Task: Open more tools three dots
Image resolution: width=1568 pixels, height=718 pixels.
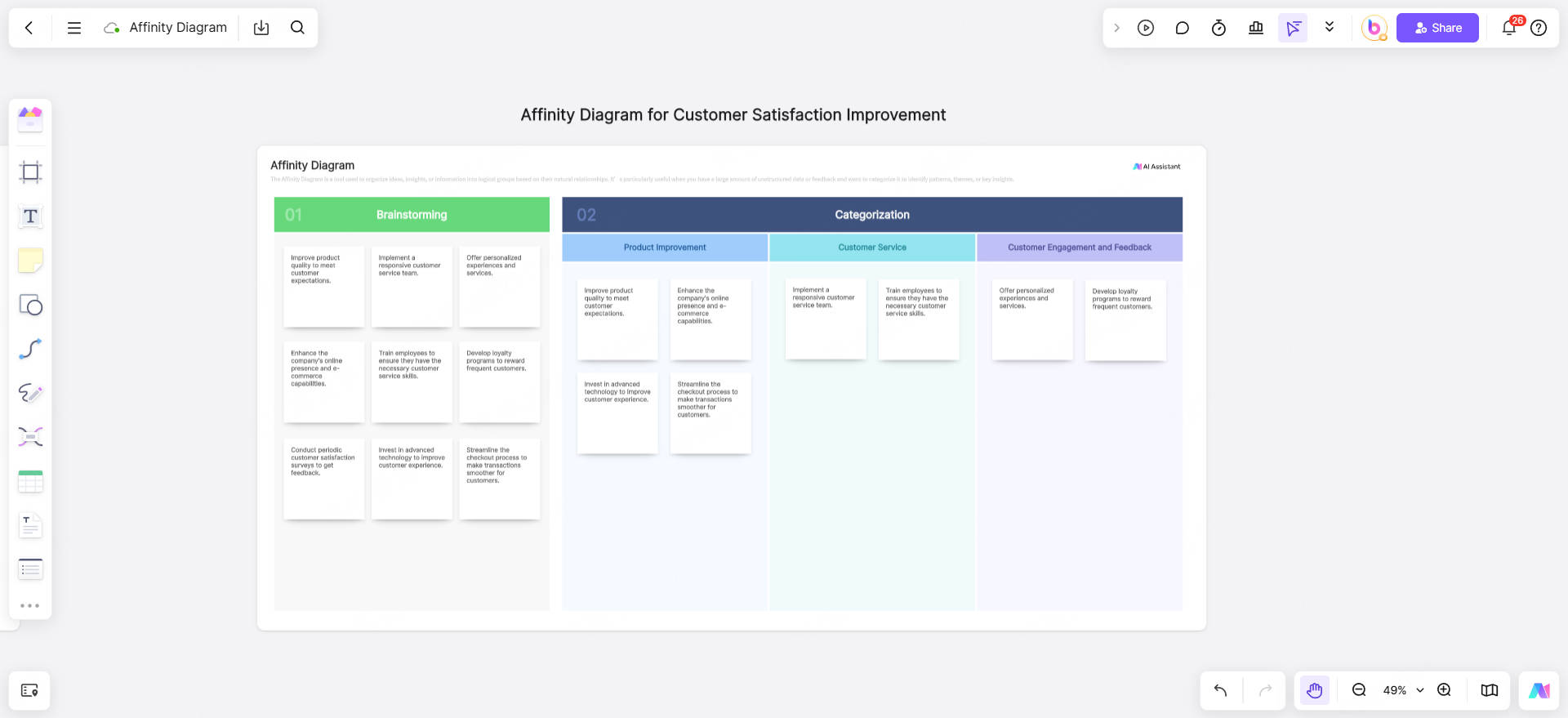Action: 30,606
